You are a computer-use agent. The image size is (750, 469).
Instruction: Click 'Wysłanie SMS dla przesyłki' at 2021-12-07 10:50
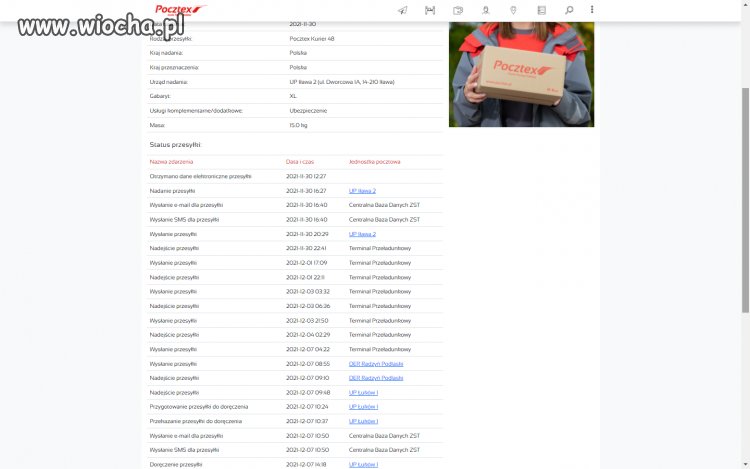coord(184,450)
